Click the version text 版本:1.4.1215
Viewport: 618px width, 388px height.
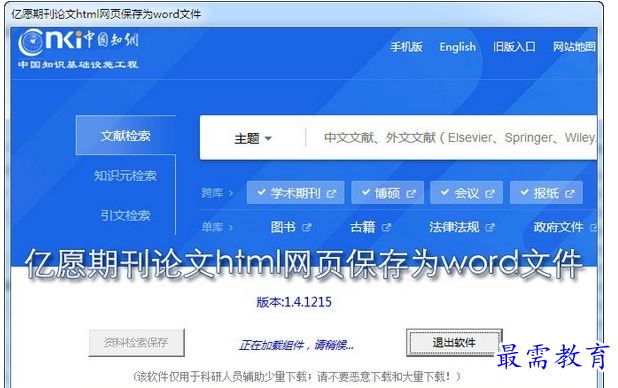coord(294,302)
